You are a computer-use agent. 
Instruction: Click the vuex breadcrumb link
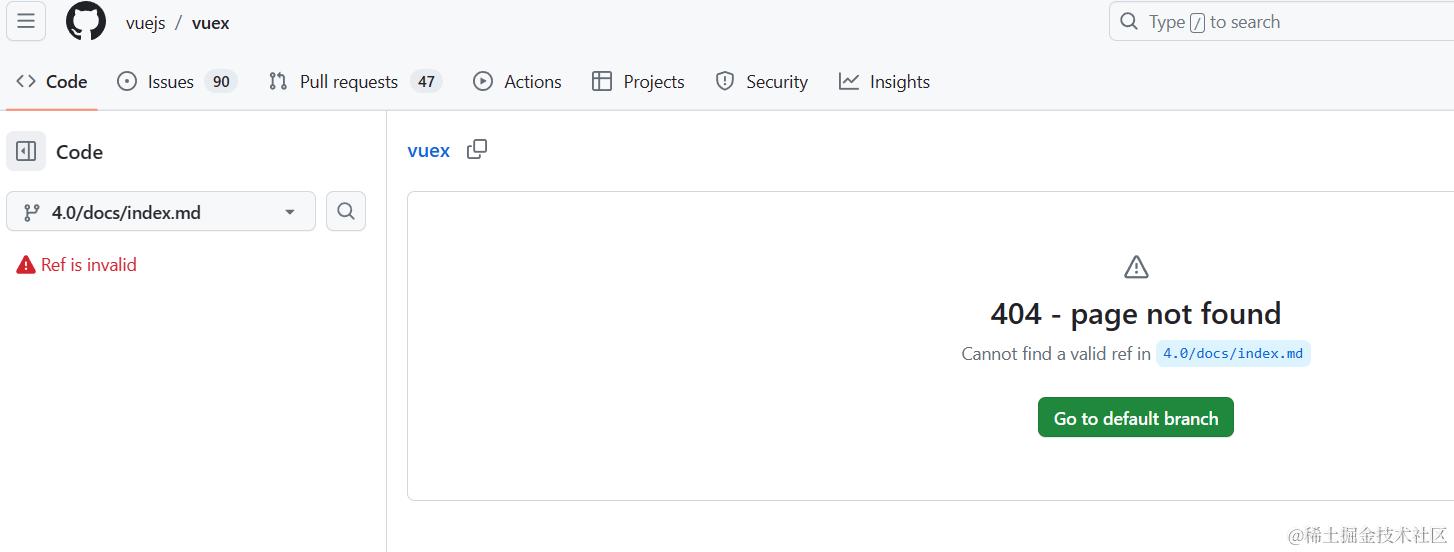click(x=429, y=151)
